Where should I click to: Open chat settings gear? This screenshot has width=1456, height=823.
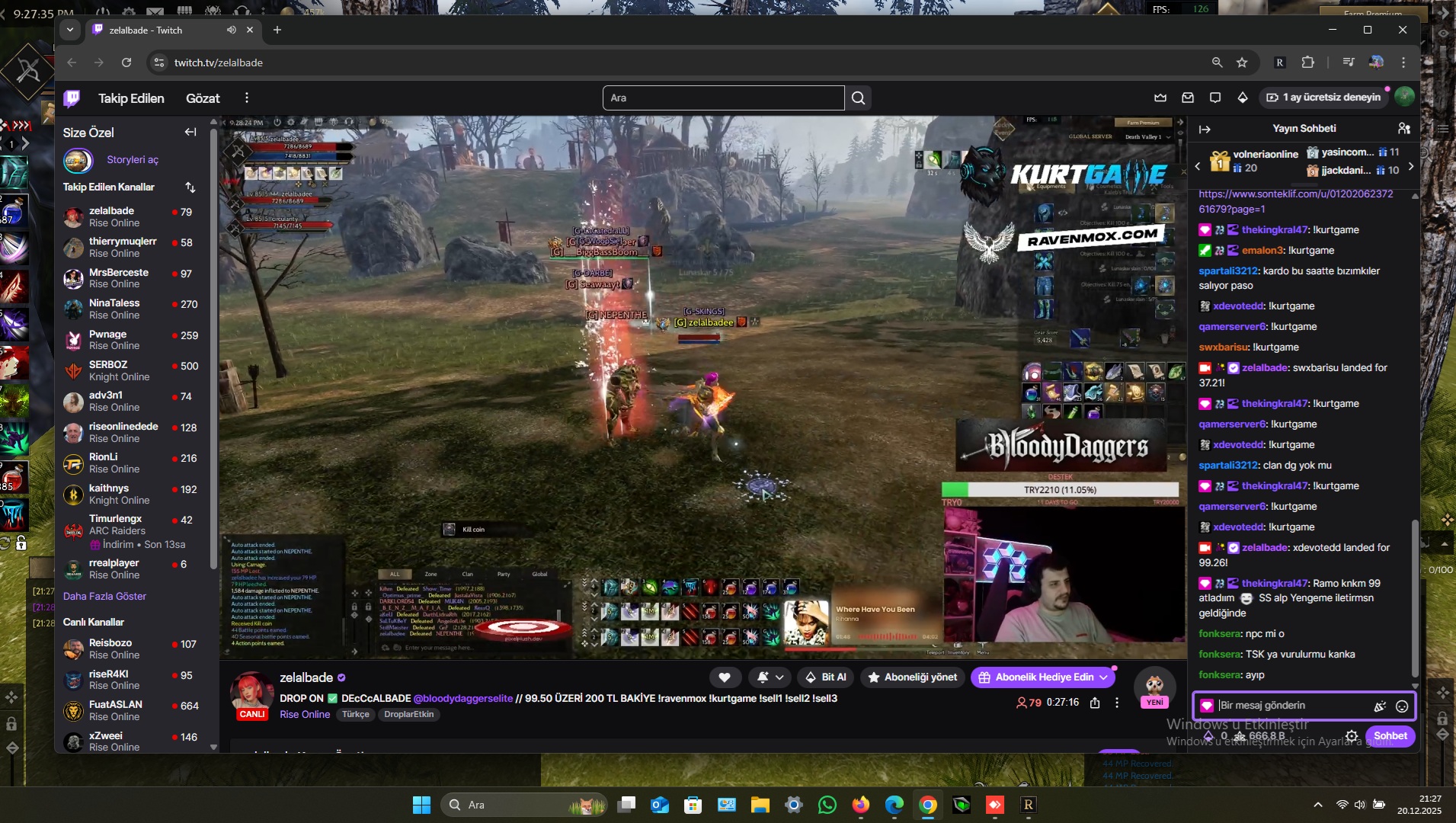(1352, 735)
